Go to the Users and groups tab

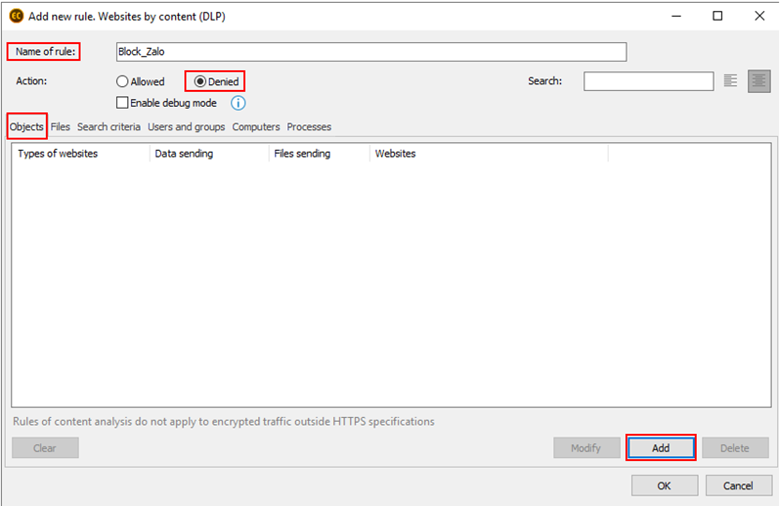[186, 127]
